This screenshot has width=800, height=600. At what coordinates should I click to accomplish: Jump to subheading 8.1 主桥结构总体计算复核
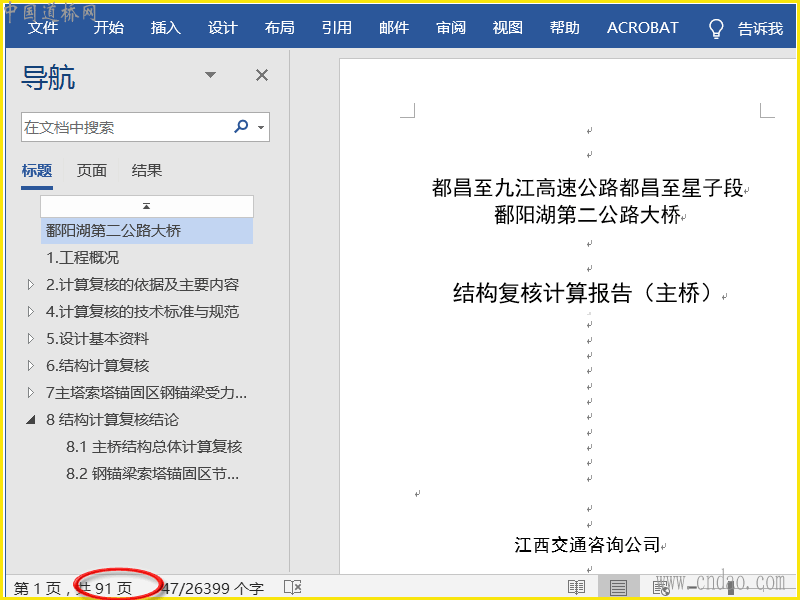(154, 447)
